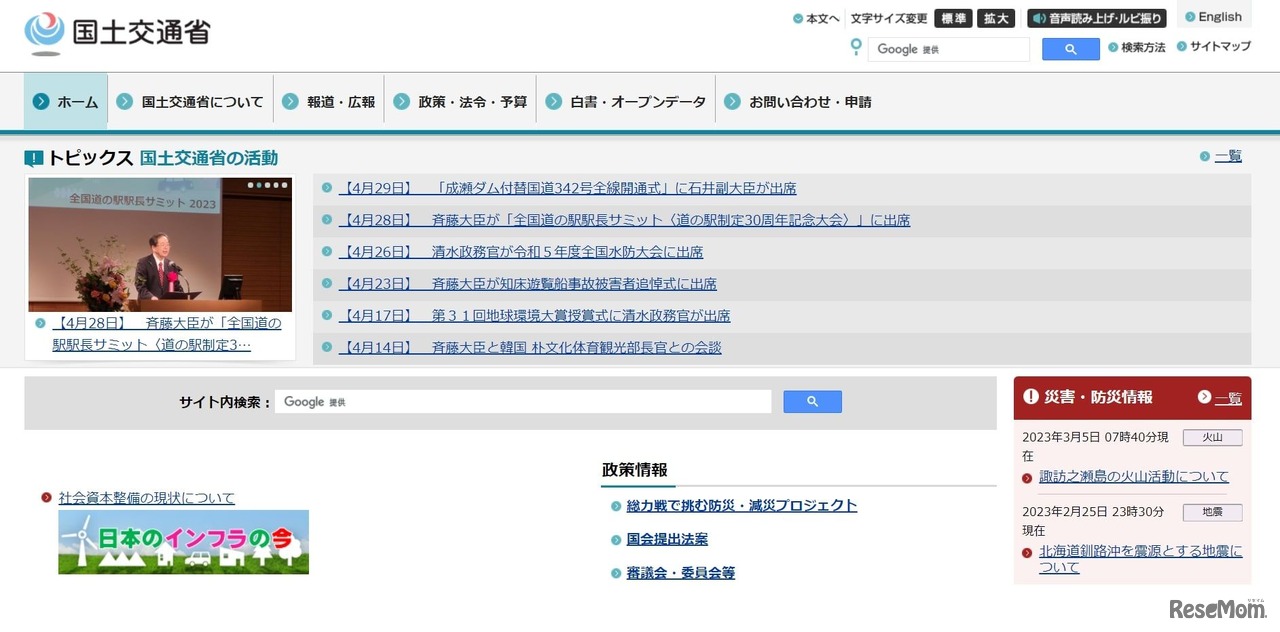Expand the 白書・オープンデータ menu
Viewport: 1280px width, 632px height.
click(626, 102)
